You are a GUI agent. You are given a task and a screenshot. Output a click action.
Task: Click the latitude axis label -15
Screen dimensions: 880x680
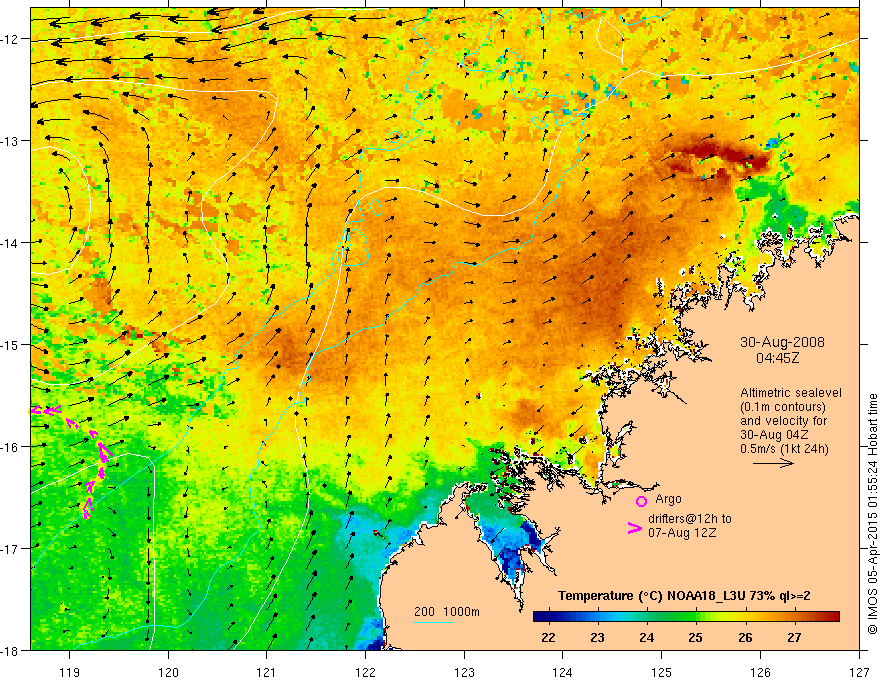pyautogui.click(x=10, y=345)
